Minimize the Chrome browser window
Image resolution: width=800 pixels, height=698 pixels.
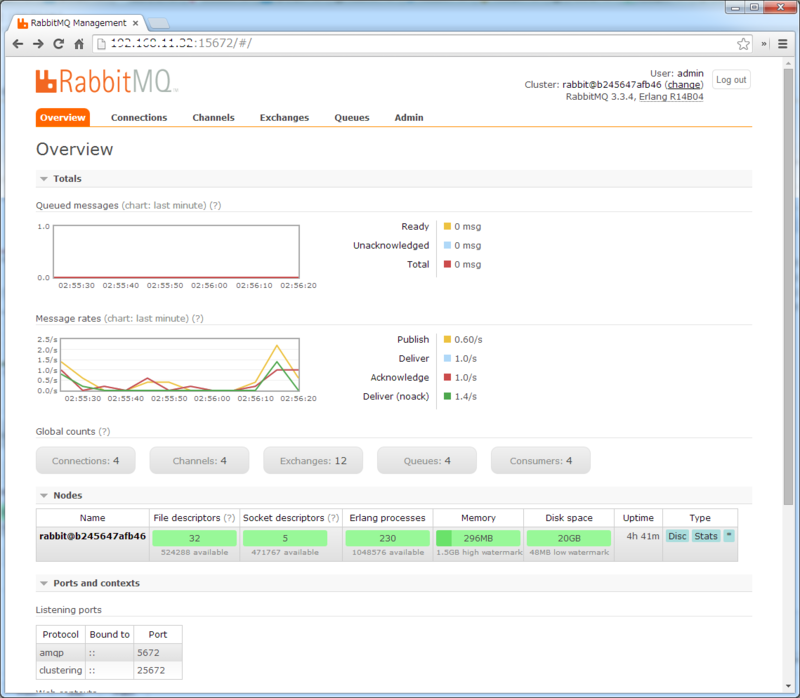[x=735, y=7]
